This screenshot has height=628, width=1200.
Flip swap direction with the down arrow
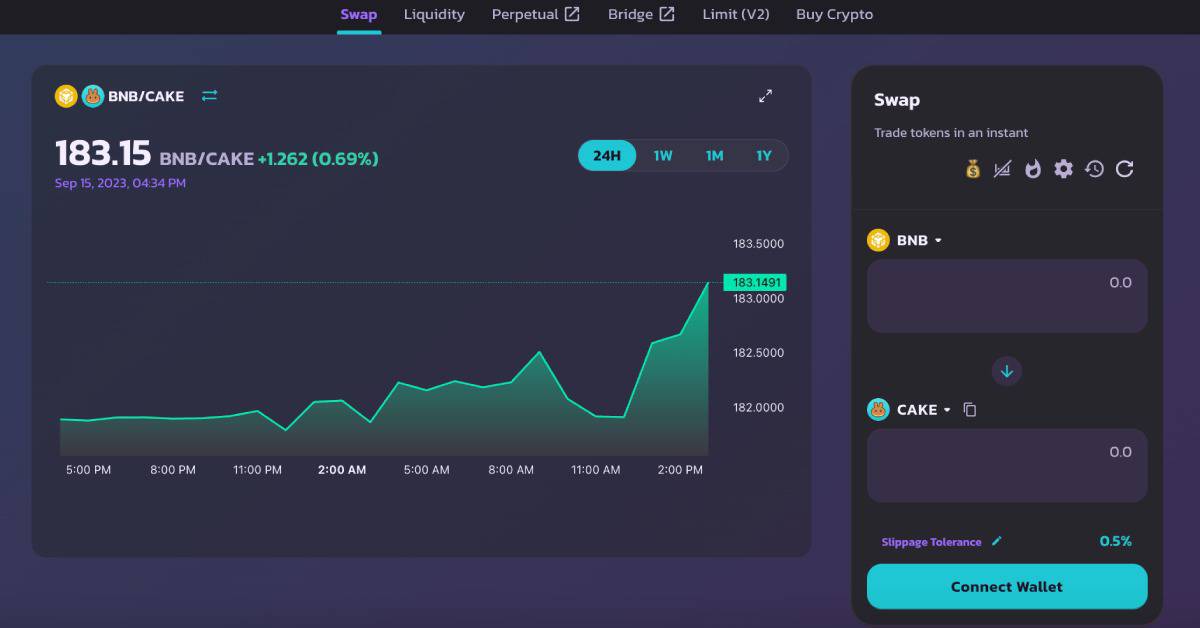coord(1006,371)
